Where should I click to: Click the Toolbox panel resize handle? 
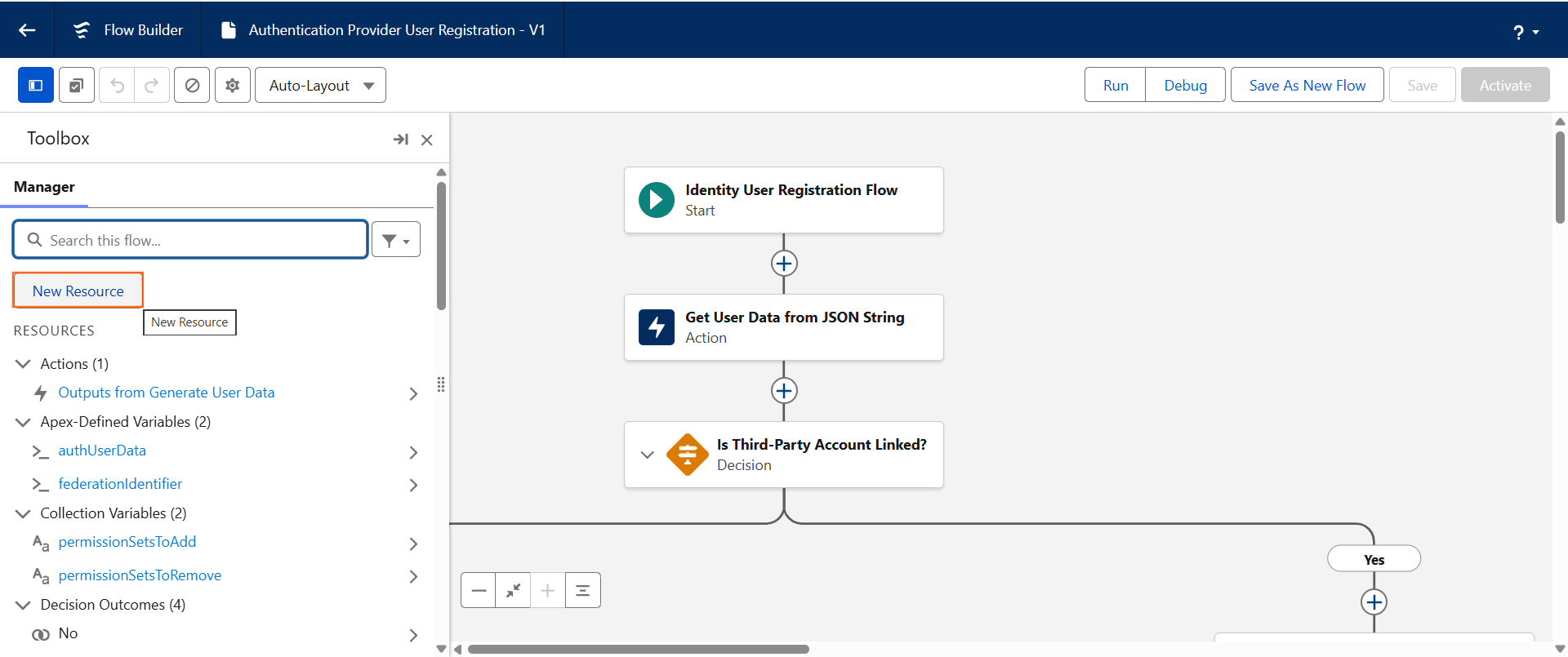(441, 384)
